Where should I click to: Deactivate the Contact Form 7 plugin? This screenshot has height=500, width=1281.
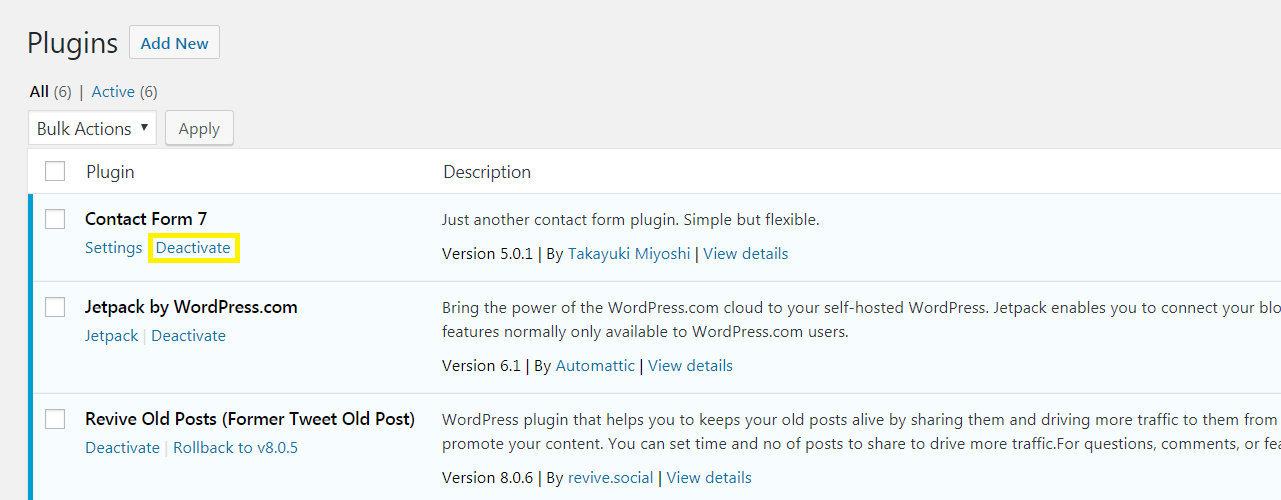coord(193,248)
